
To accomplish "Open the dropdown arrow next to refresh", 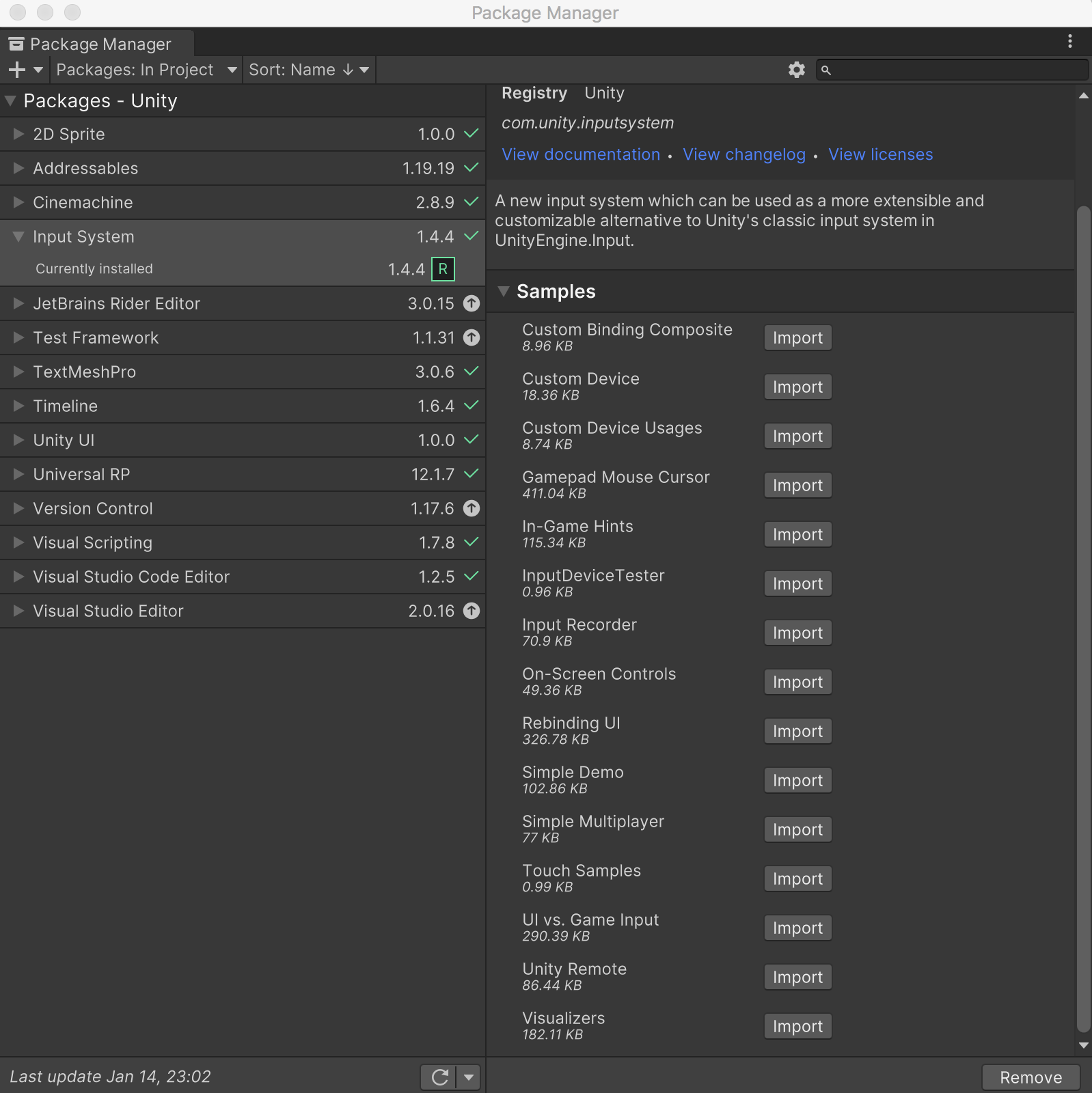I will [x=469, y=1077].
